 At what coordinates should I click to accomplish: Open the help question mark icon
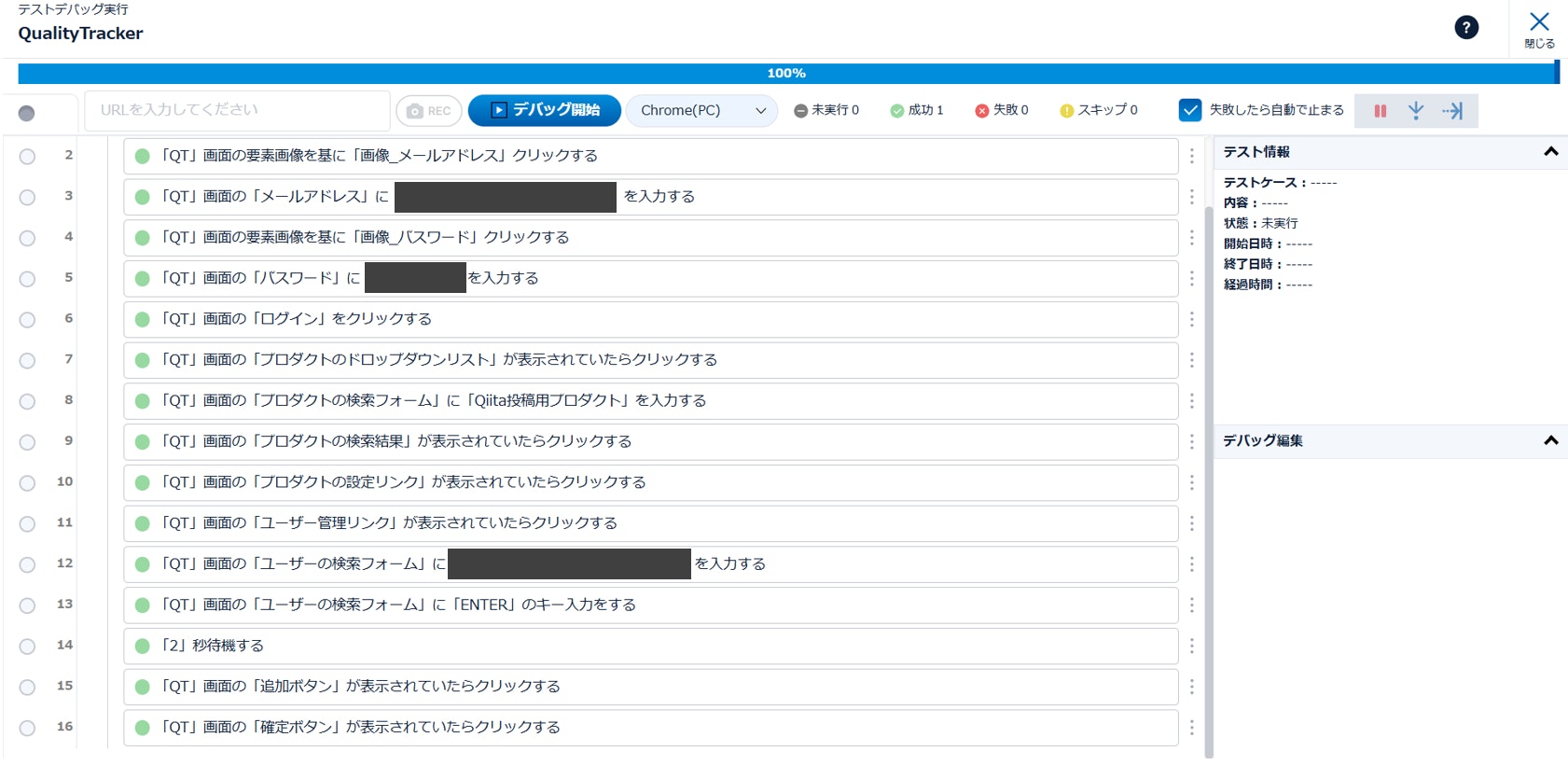pyautogui.click(x=1466, y=28)
